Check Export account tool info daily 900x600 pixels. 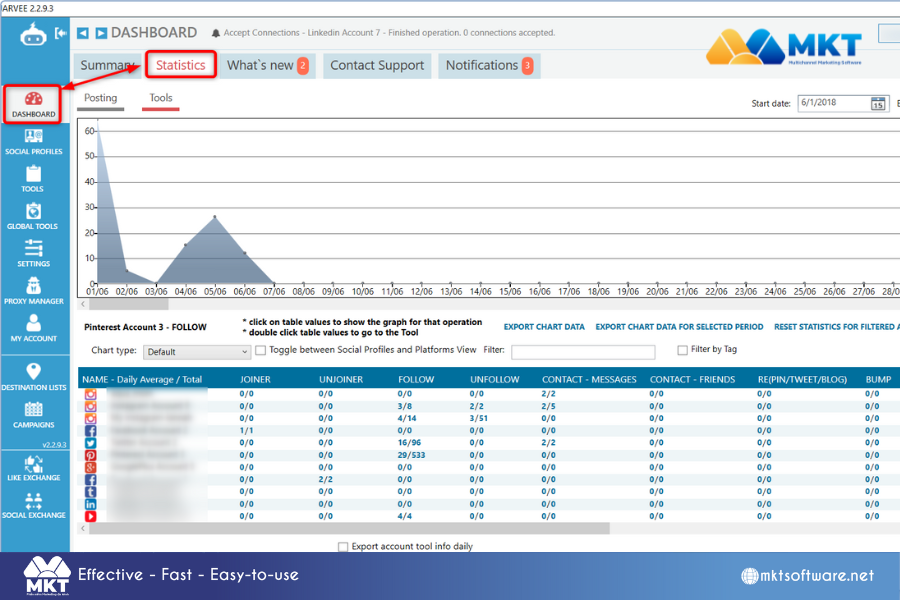(x=343, y=547)
